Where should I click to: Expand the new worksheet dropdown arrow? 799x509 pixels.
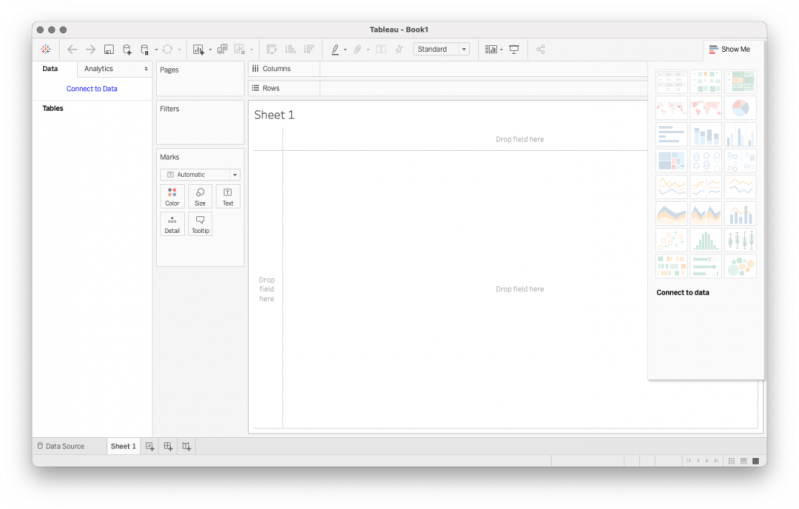point(210,50)
